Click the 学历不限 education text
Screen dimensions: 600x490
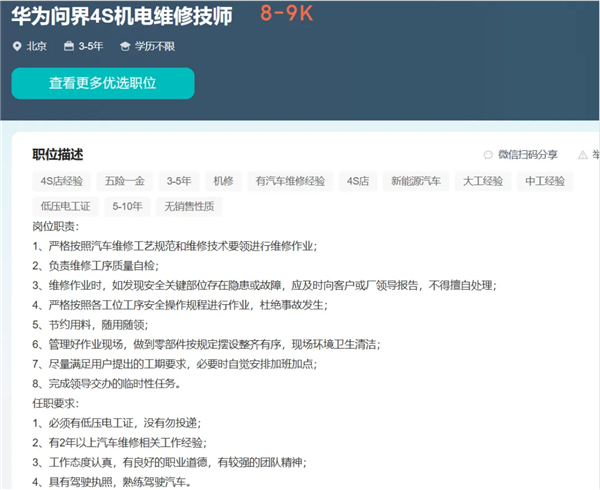155,46
